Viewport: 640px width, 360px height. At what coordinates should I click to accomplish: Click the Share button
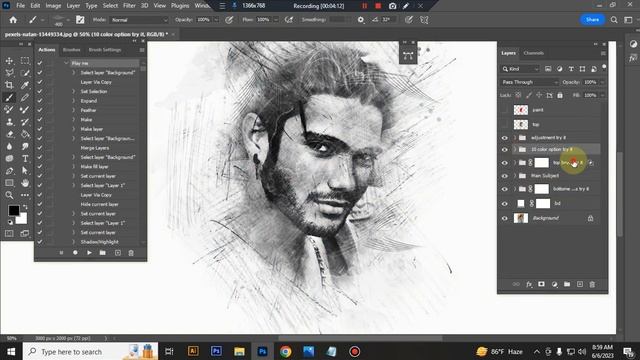592,20
